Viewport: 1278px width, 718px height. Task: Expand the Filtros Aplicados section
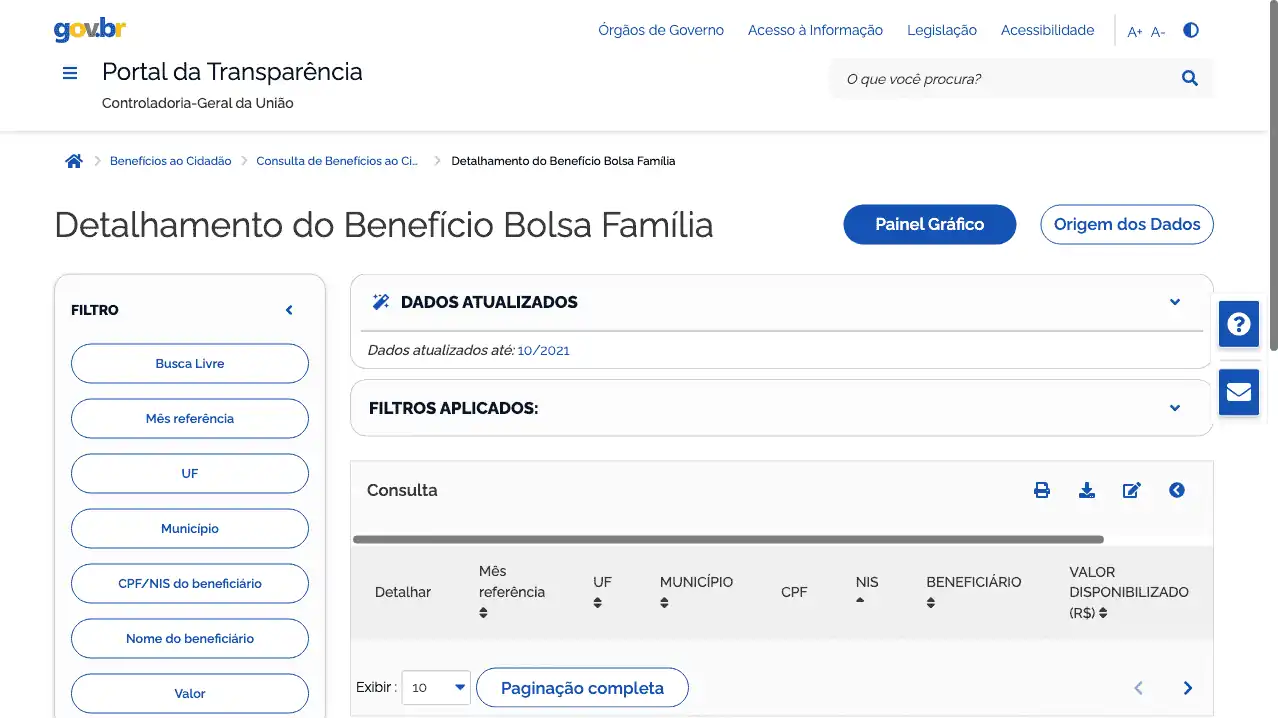point(1175,408)
